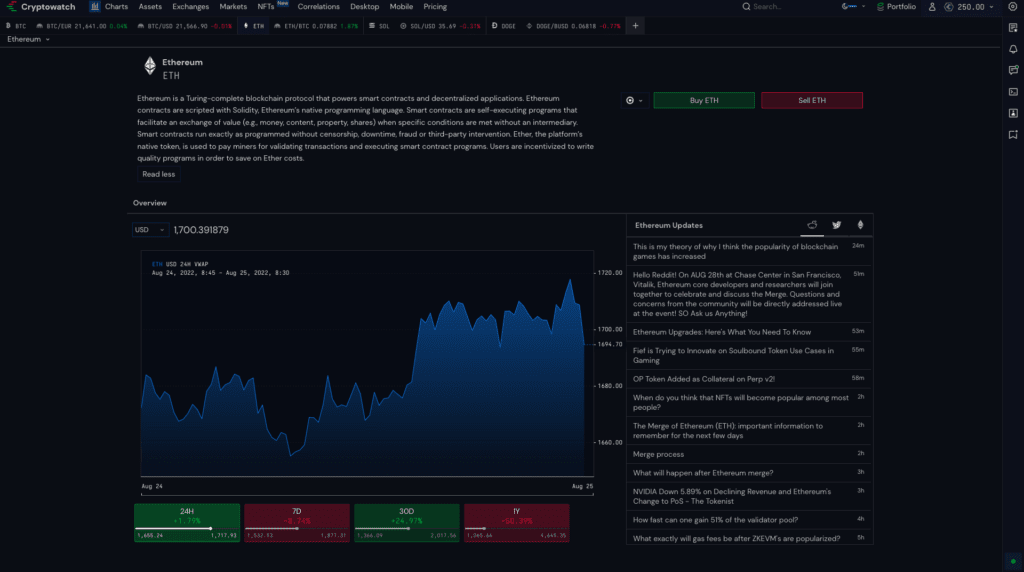Screen dimensions: 1024x572
Task: Follow the Desktop link
Action: (x=364, y=7)
